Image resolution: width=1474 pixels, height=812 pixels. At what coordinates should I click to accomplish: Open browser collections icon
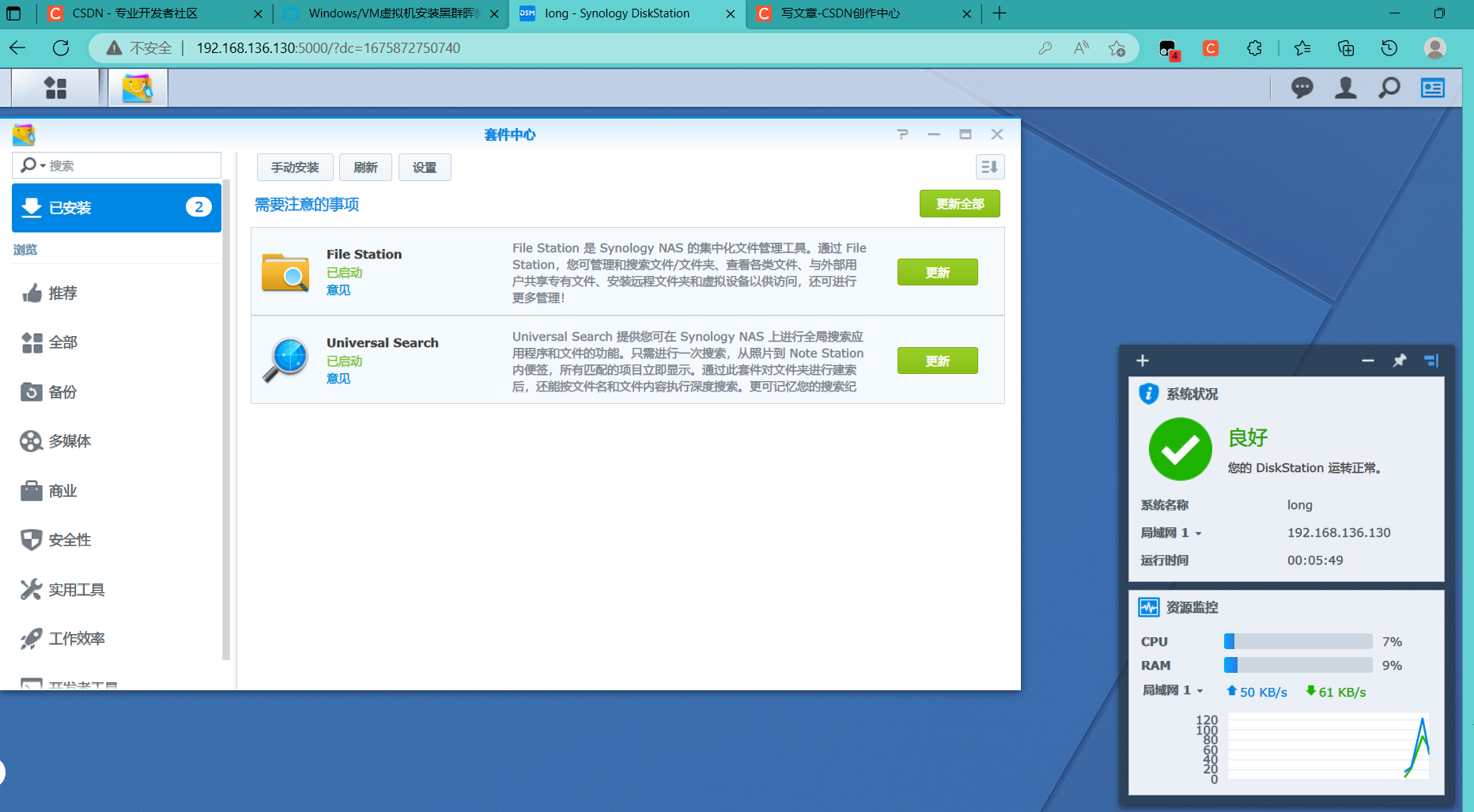(x=1346, y=48)
